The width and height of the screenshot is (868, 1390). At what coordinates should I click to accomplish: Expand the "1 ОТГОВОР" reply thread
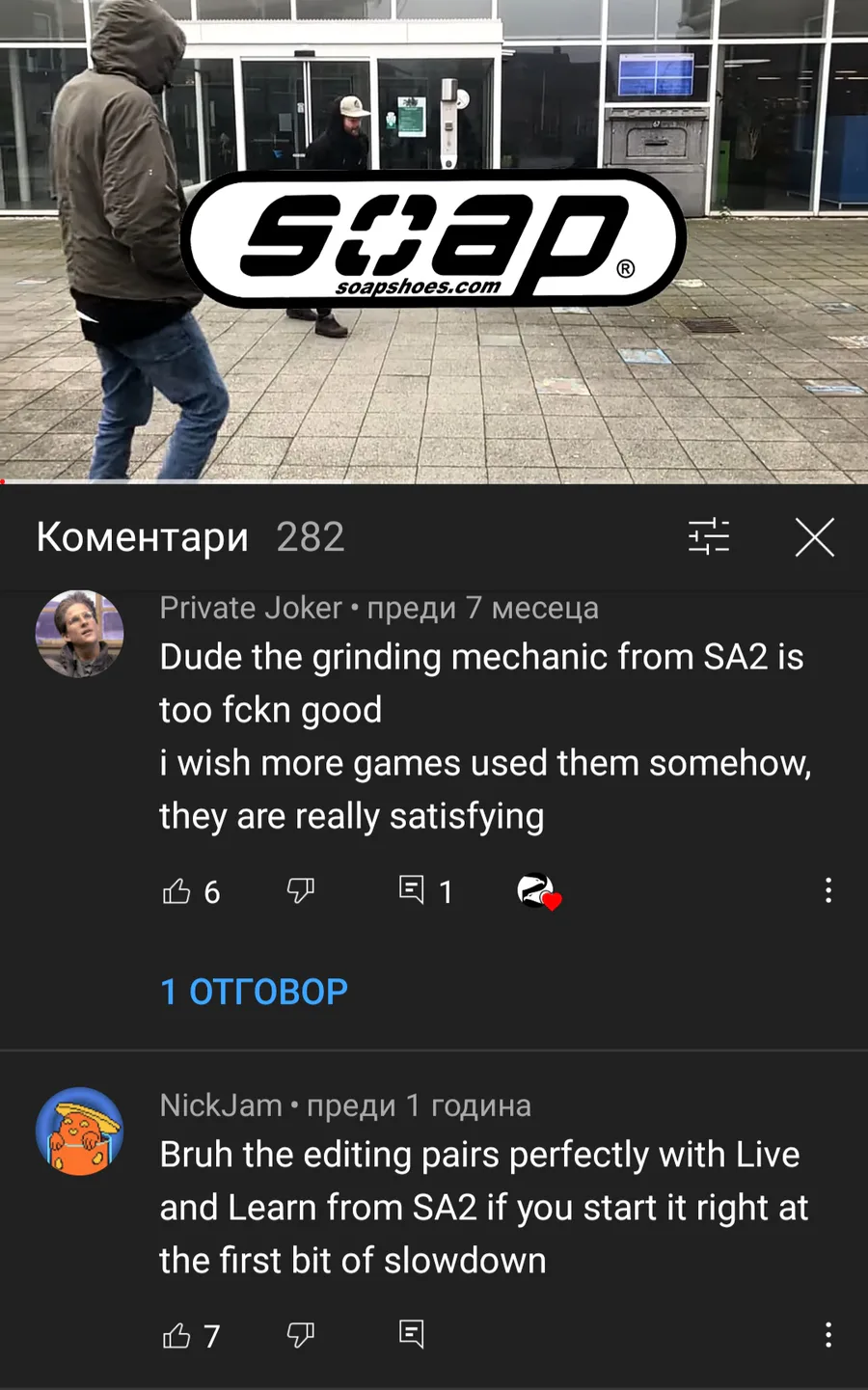point(254,992)
